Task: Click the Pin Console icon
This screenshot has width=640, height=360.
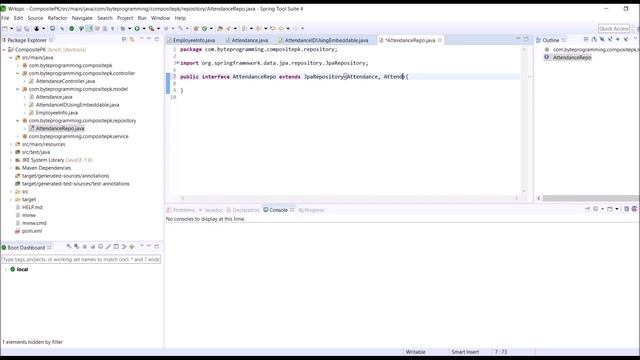Action: 587,209
